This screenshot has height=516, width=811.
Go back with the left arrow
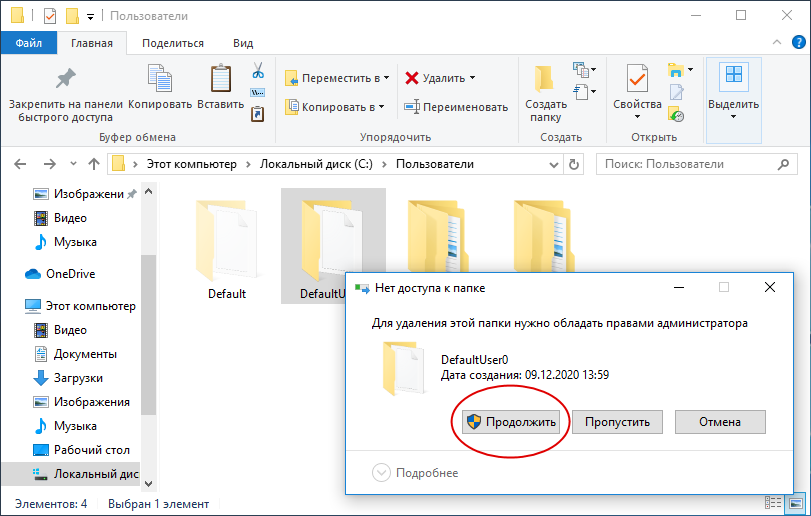point(20,164)
